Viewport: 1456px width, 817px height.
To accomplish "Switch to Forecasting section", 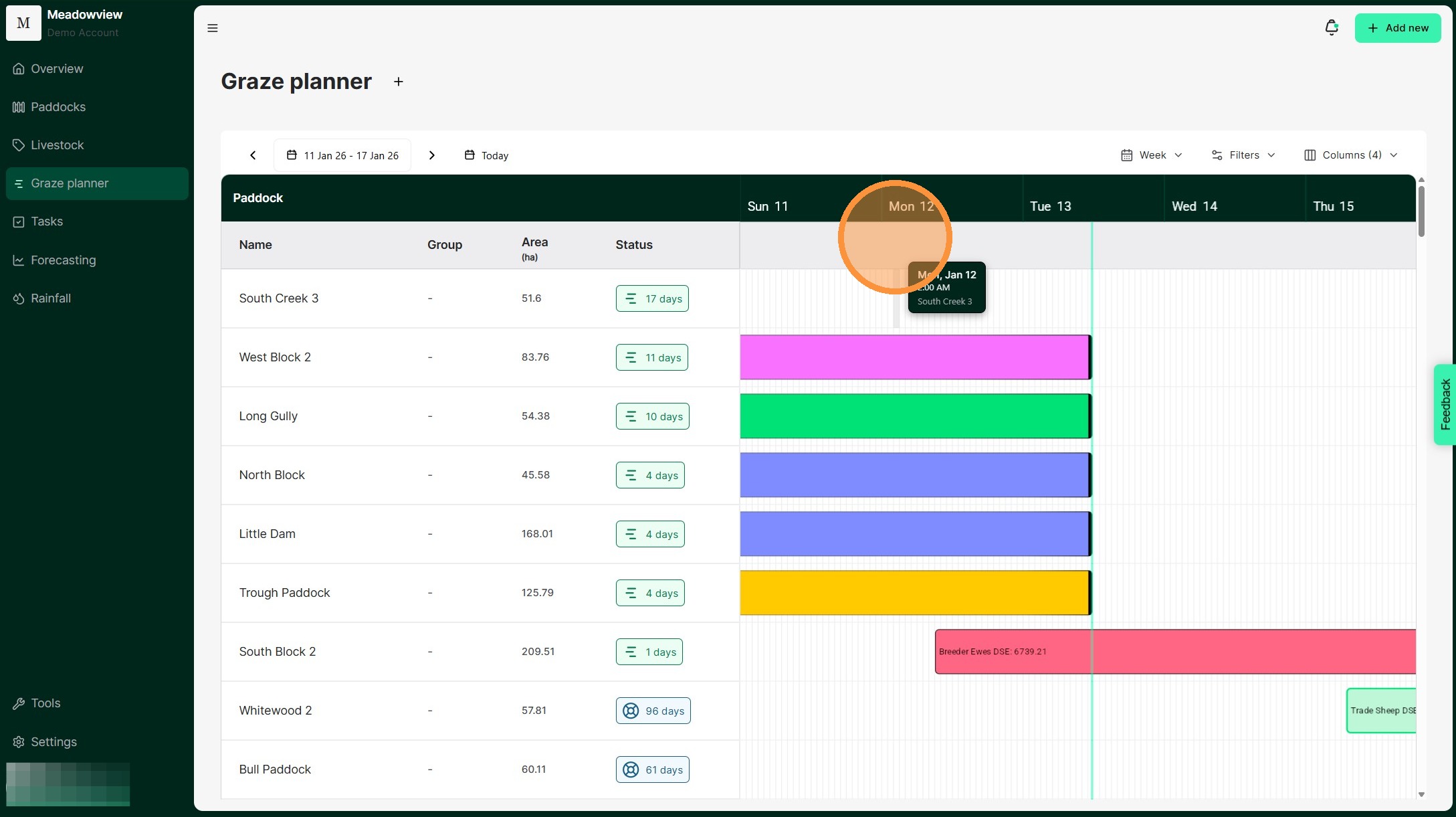I will pyautogui.click(x=63, y=260).
